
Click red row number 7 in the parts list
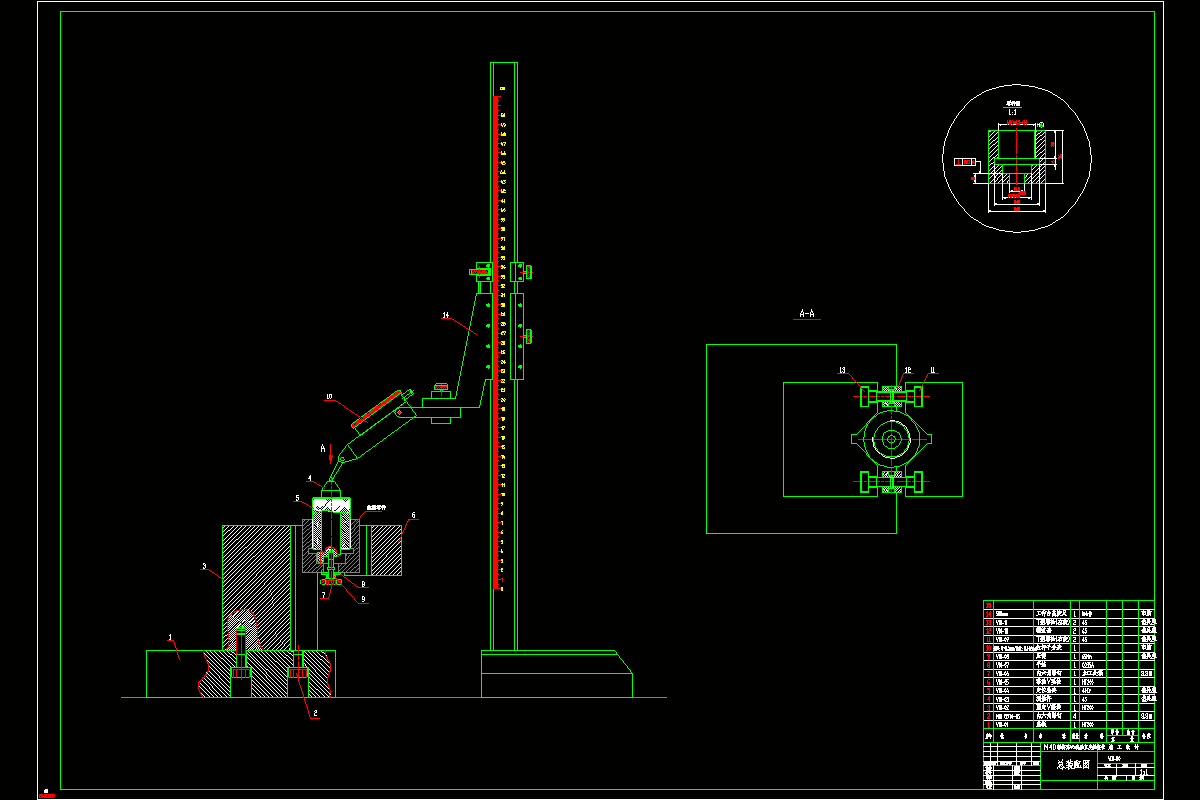[x=988, y=673]
